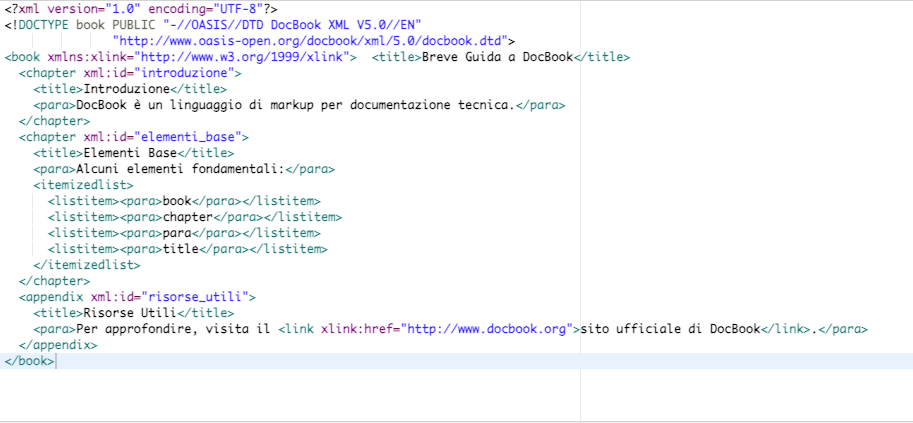Click 'Alcuni elementi fondamentali:' paragraph
913x423 pixels.
point(180,169)
